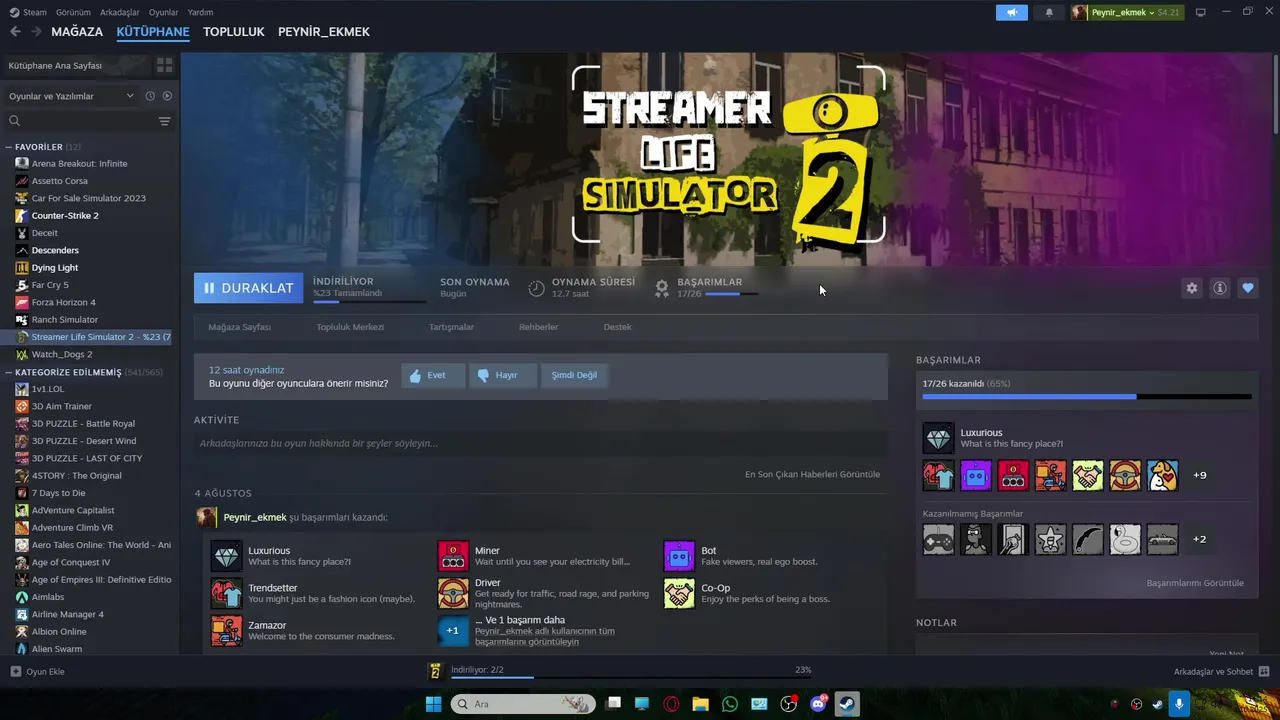Select Counter-Strike 2 in the library list
The image size is (1280, 720).
click(x=65, y=215)
